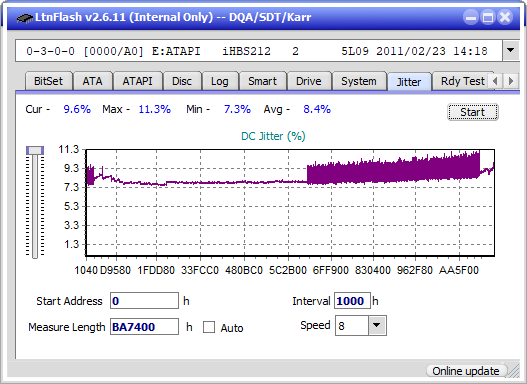
Task: Click the Start Address input field
Action: (x=145, y=301)
